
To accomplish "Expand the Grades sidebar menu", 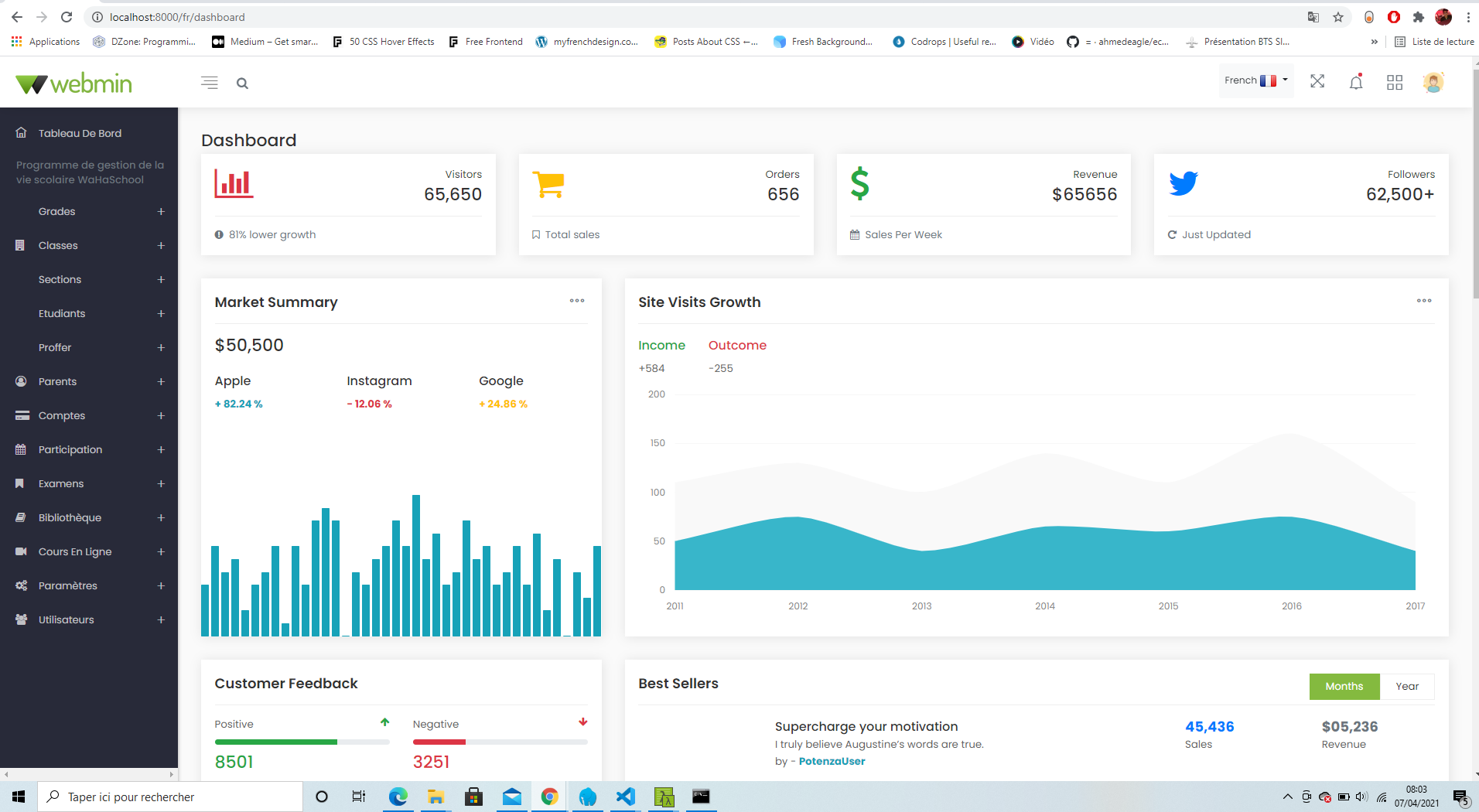I will [x=161, y=212].
